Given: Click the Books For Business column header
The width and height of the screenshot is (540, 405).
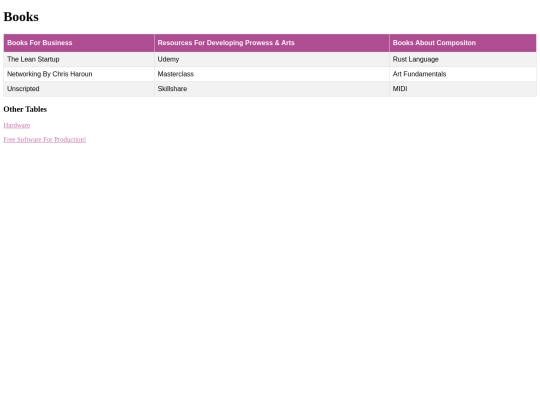Looking at the screenshot, I should coord(79,43).
